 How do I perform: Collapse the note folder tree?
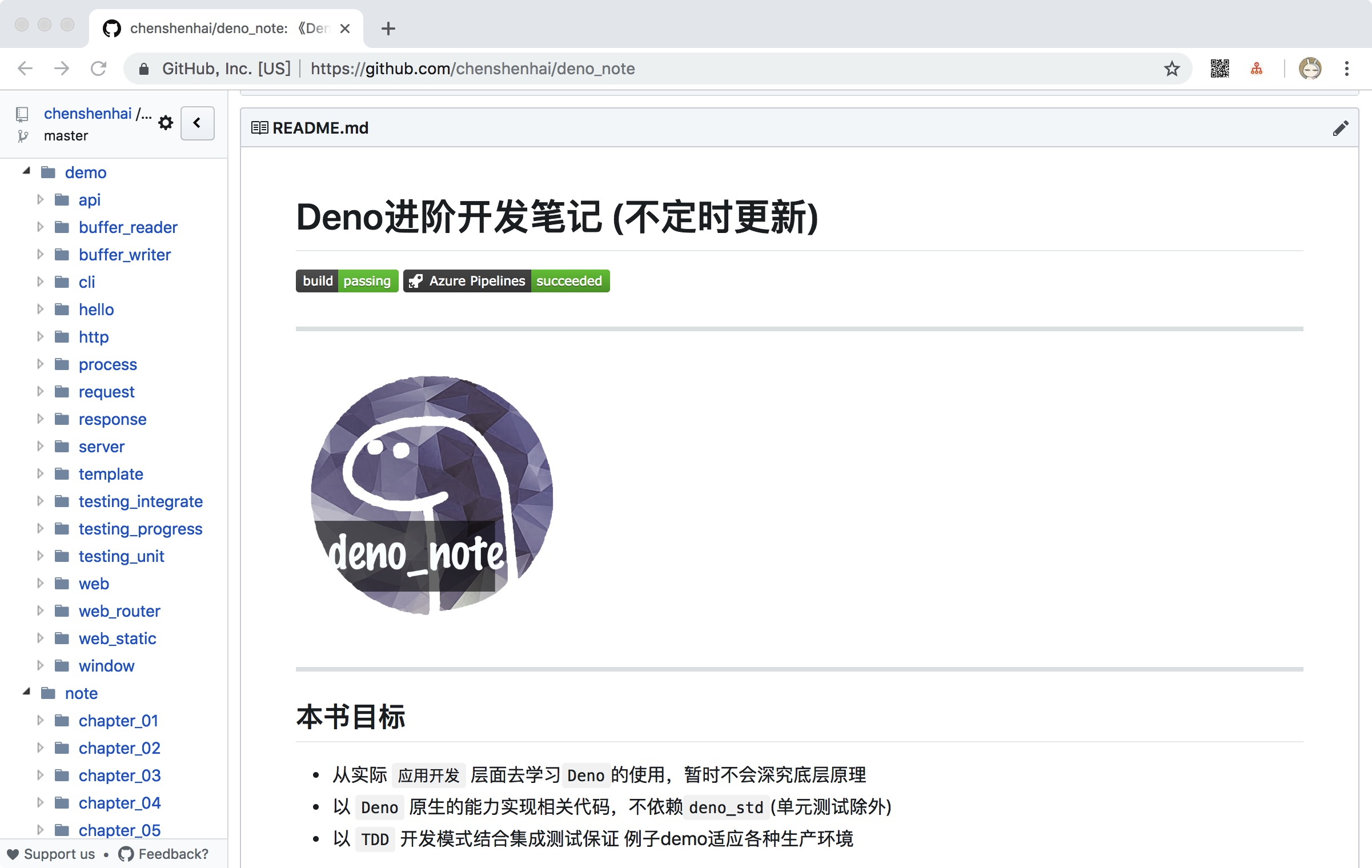point(26,692)
